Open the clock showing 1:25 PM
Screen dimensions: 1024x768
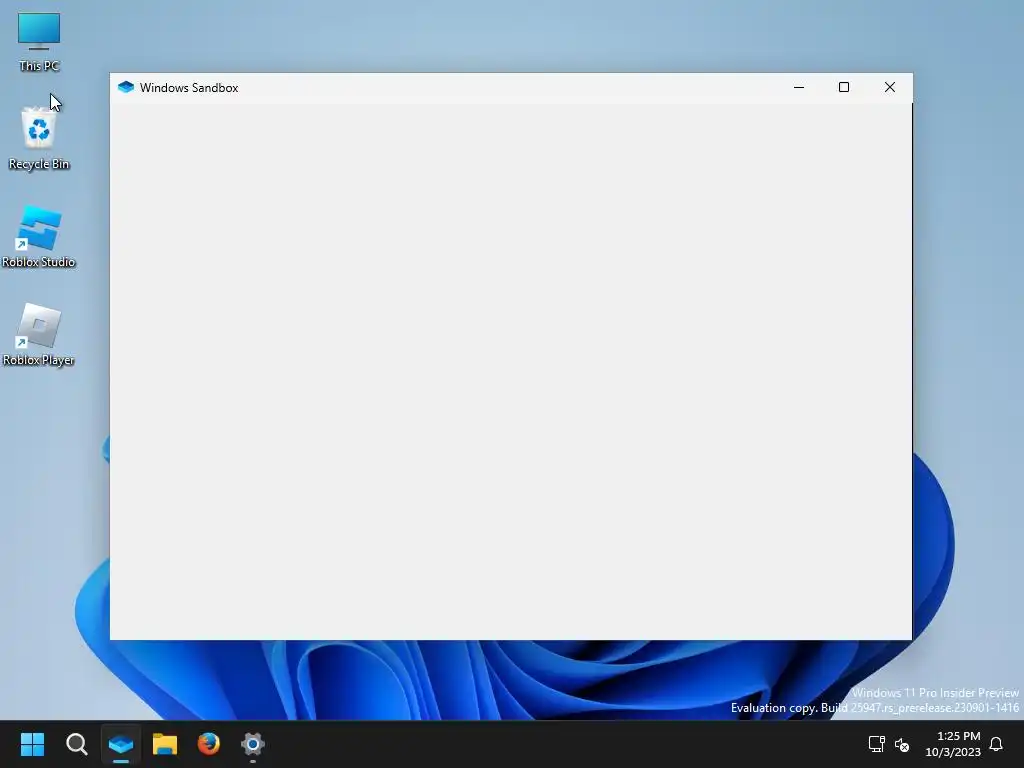tap(953, 744)
